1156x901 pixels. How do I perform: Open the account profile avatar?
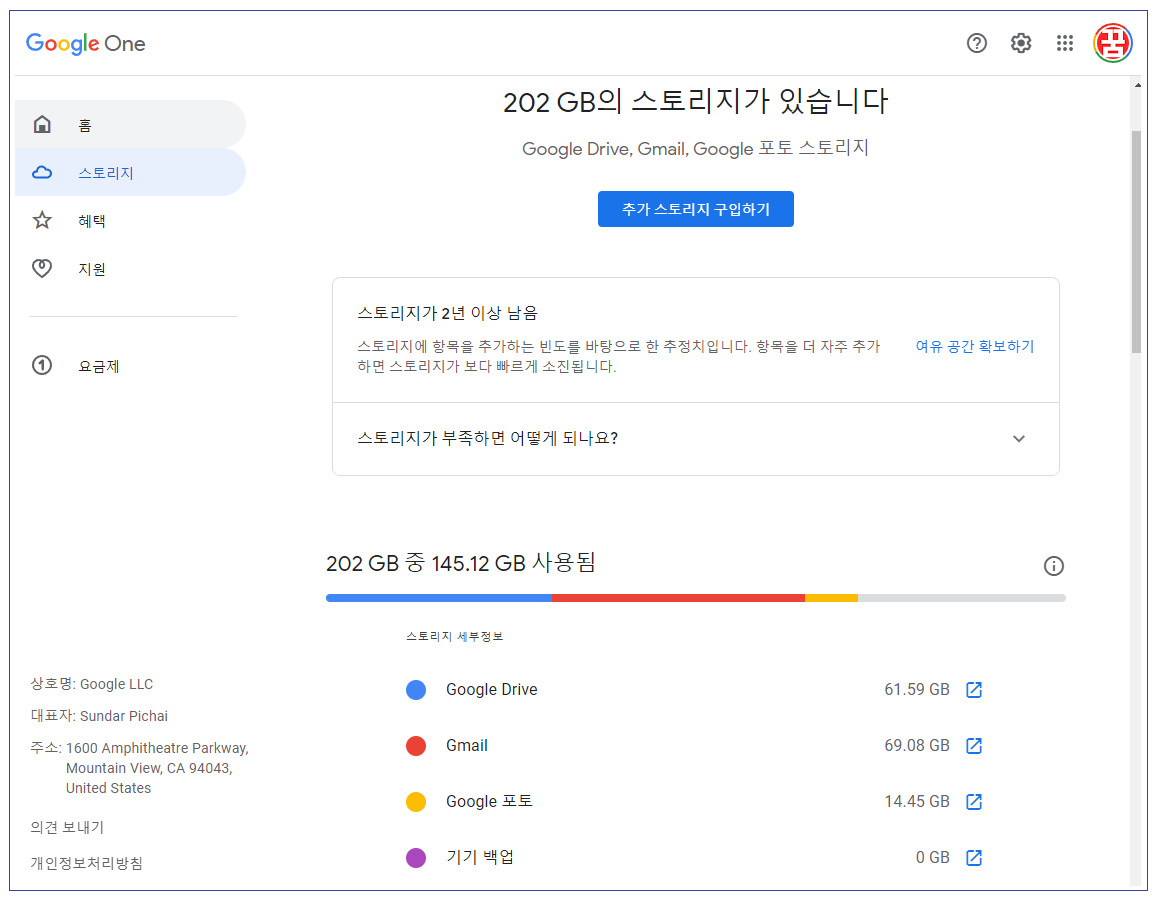[1113, 43]
